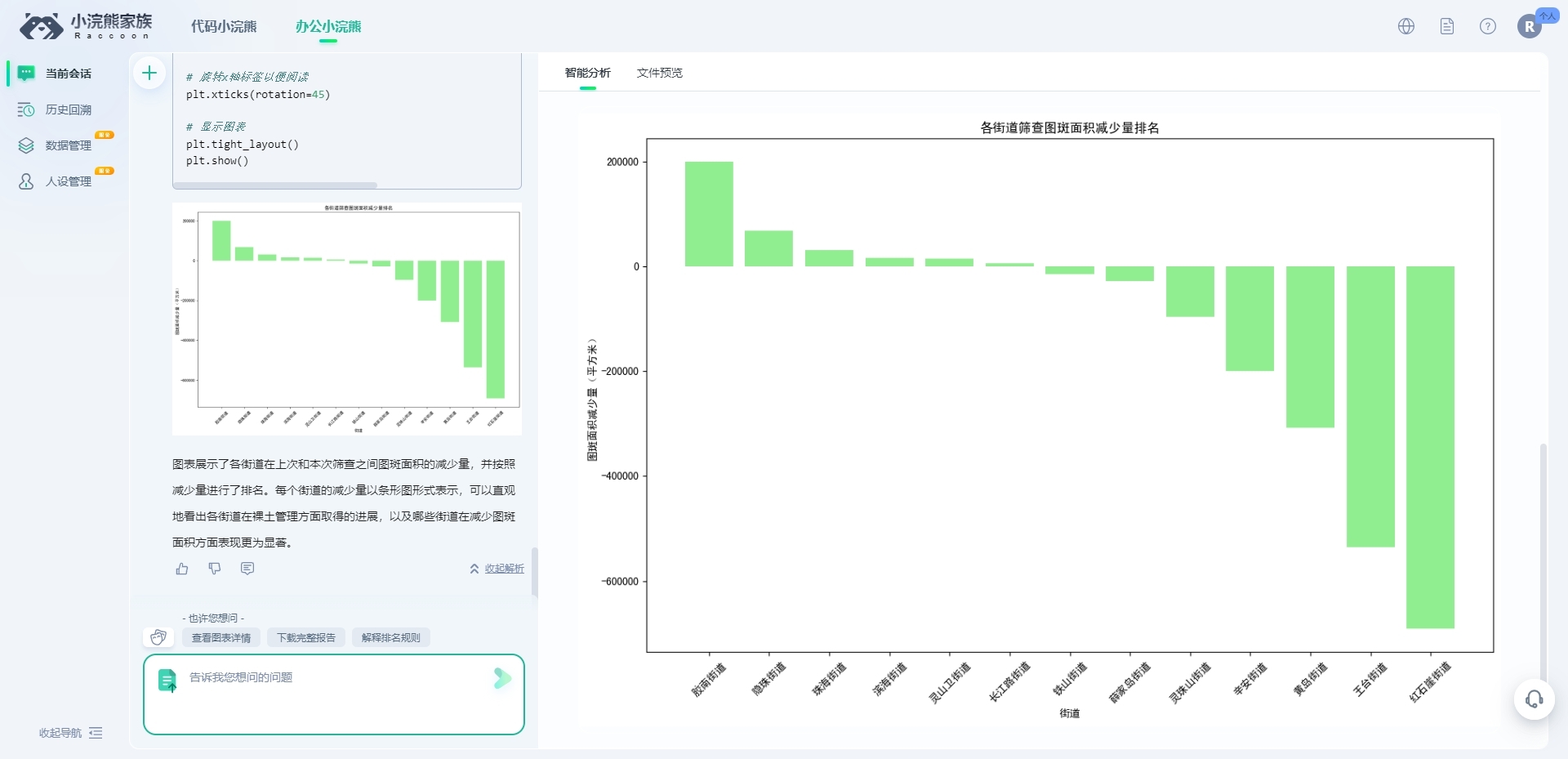
Task: Click the 王台街道 axis label
Action: pyautogui.click(x=1370, y=679)
